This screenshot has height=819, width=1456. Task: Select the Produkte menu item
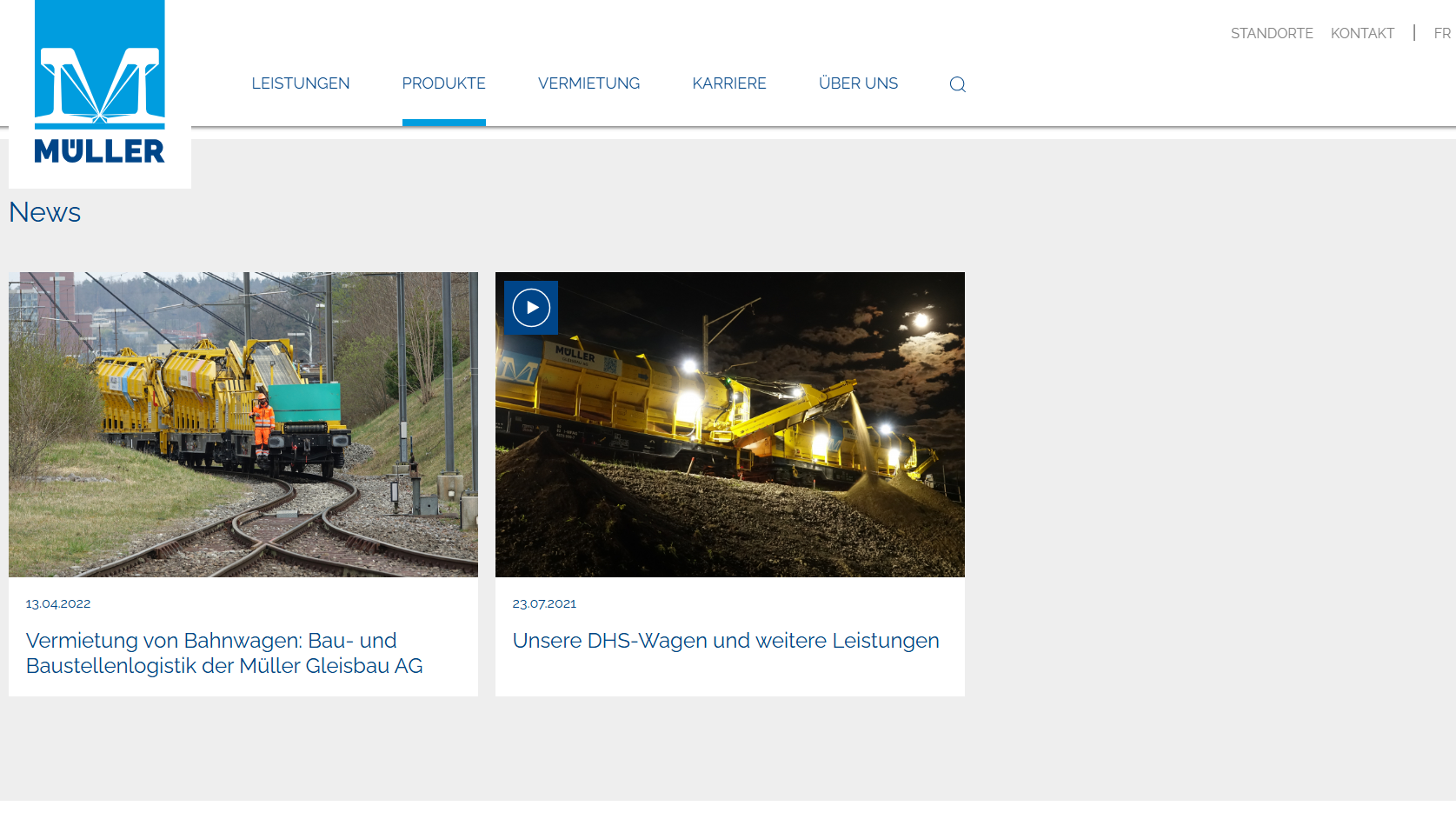443,83
